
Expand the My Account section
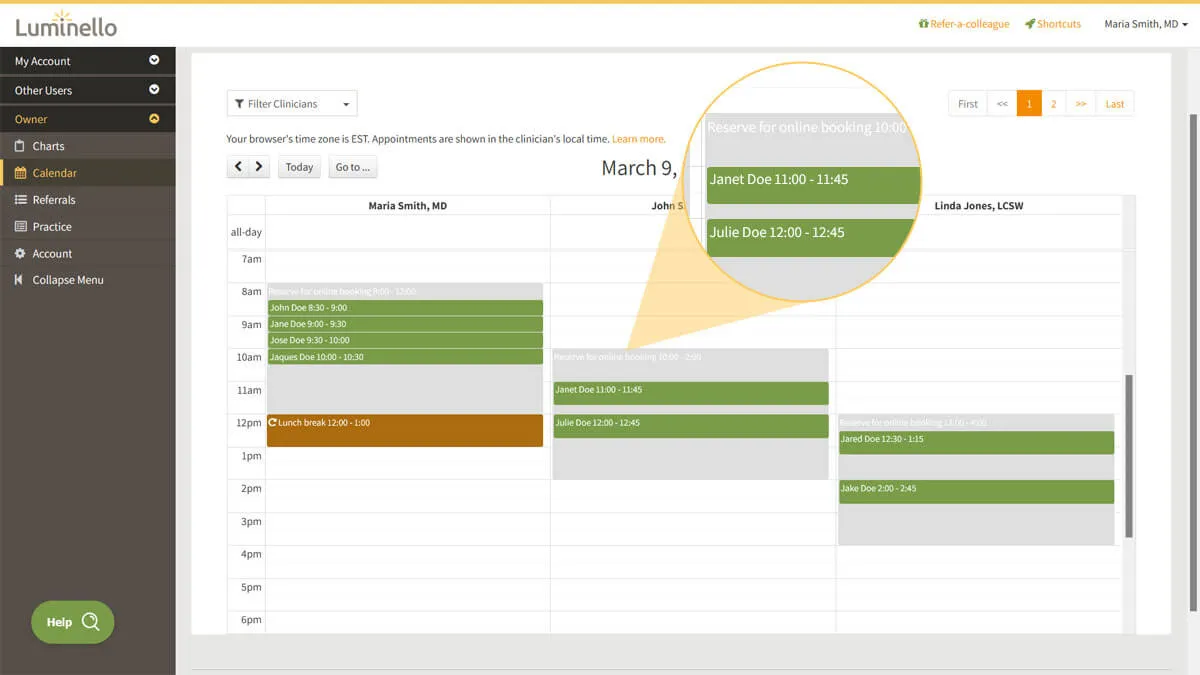[x=155, y=60]
